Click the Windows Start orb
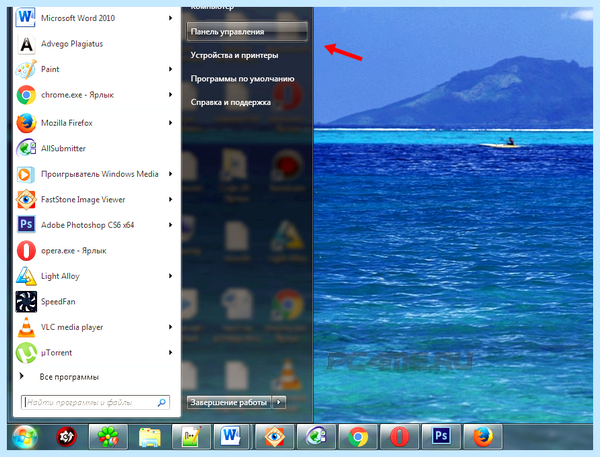The height and width of the screenshot is (457, 600). 25,437
